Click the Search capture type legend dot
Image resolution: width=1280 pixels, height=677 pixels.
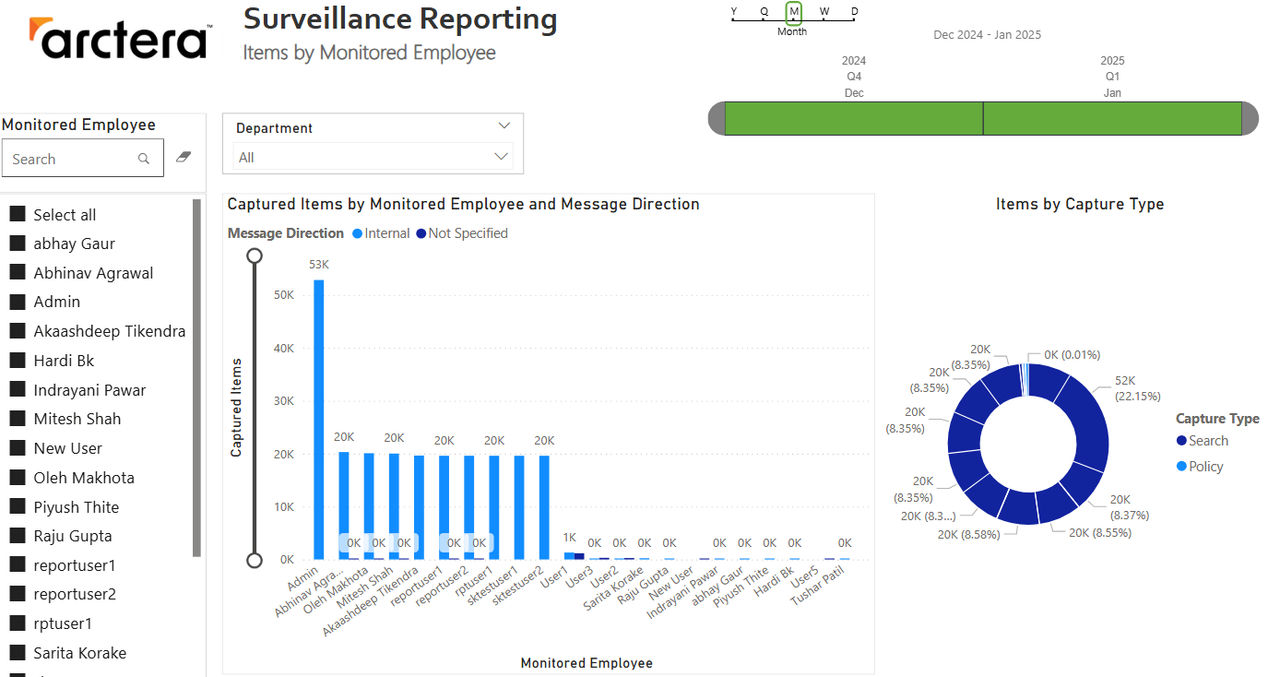[x=1182, y=441]
